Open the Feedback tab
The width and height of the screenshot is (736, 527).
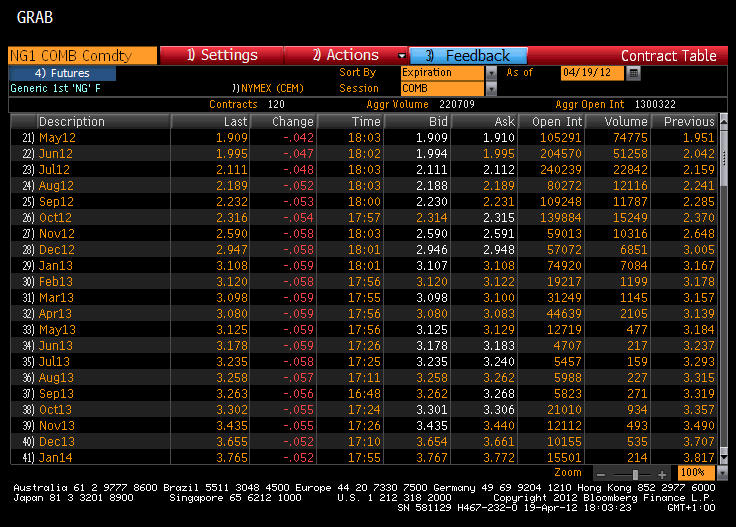tap(468, 56)
